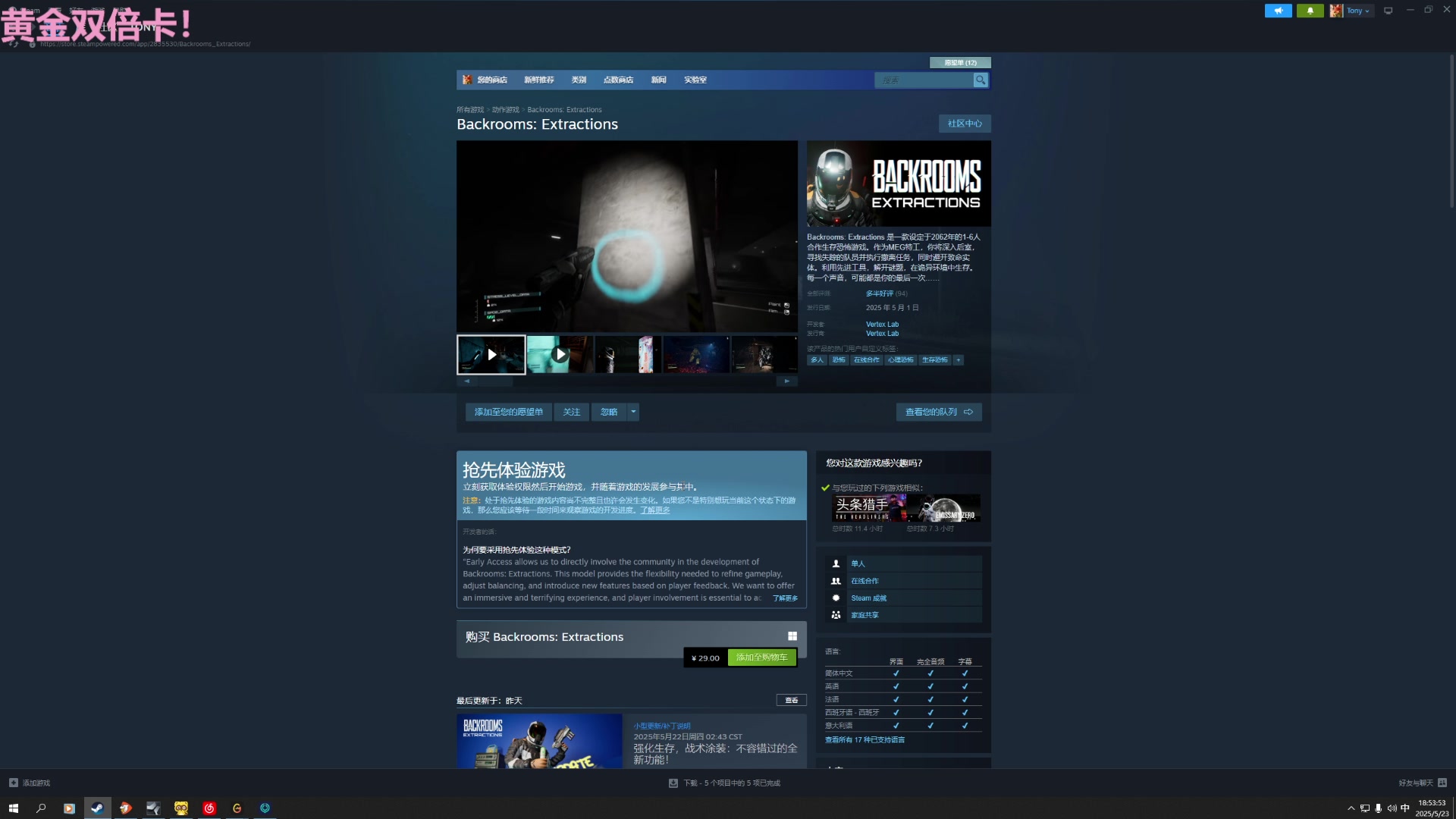Click the Windows platform icon in purchase box

coord(792,636)
